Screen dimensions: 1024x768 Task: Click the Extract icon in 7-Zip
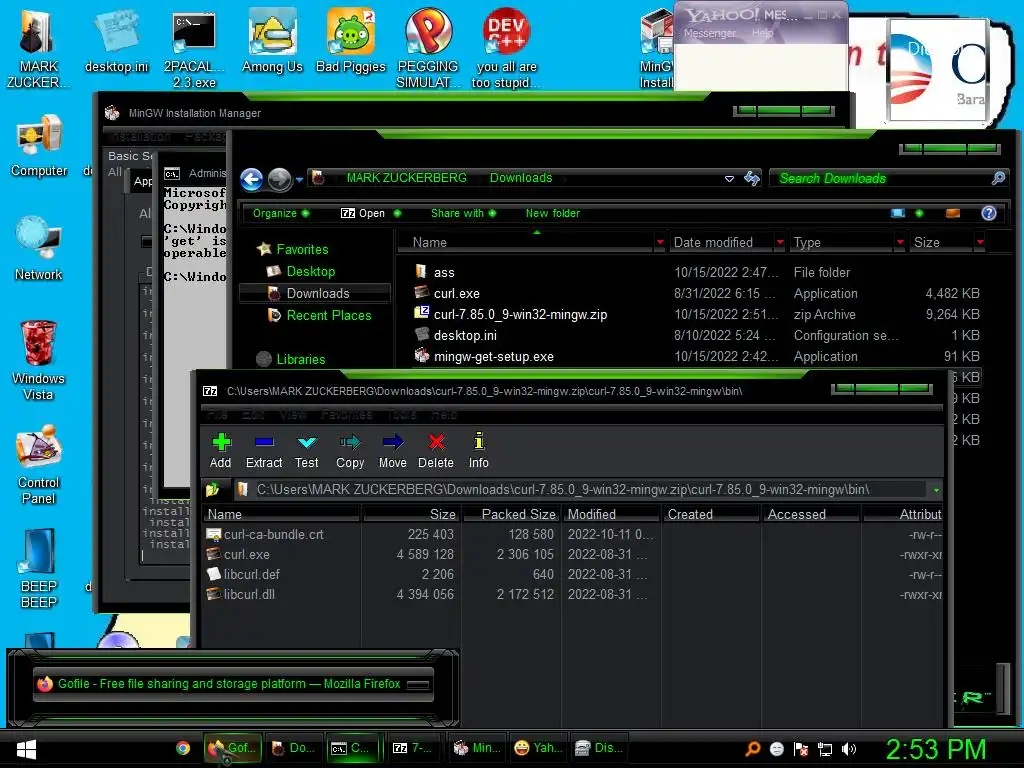[x=264, y=442]
